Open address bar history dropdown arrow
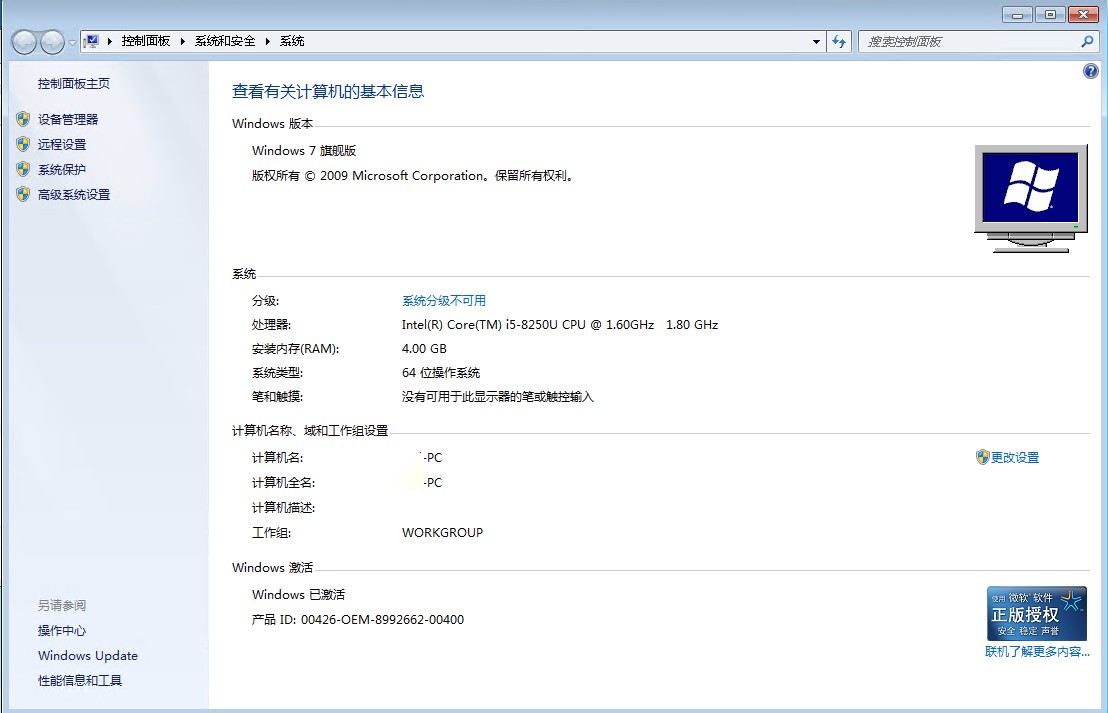Viewport: 1108px width, 713px height. 816,42
